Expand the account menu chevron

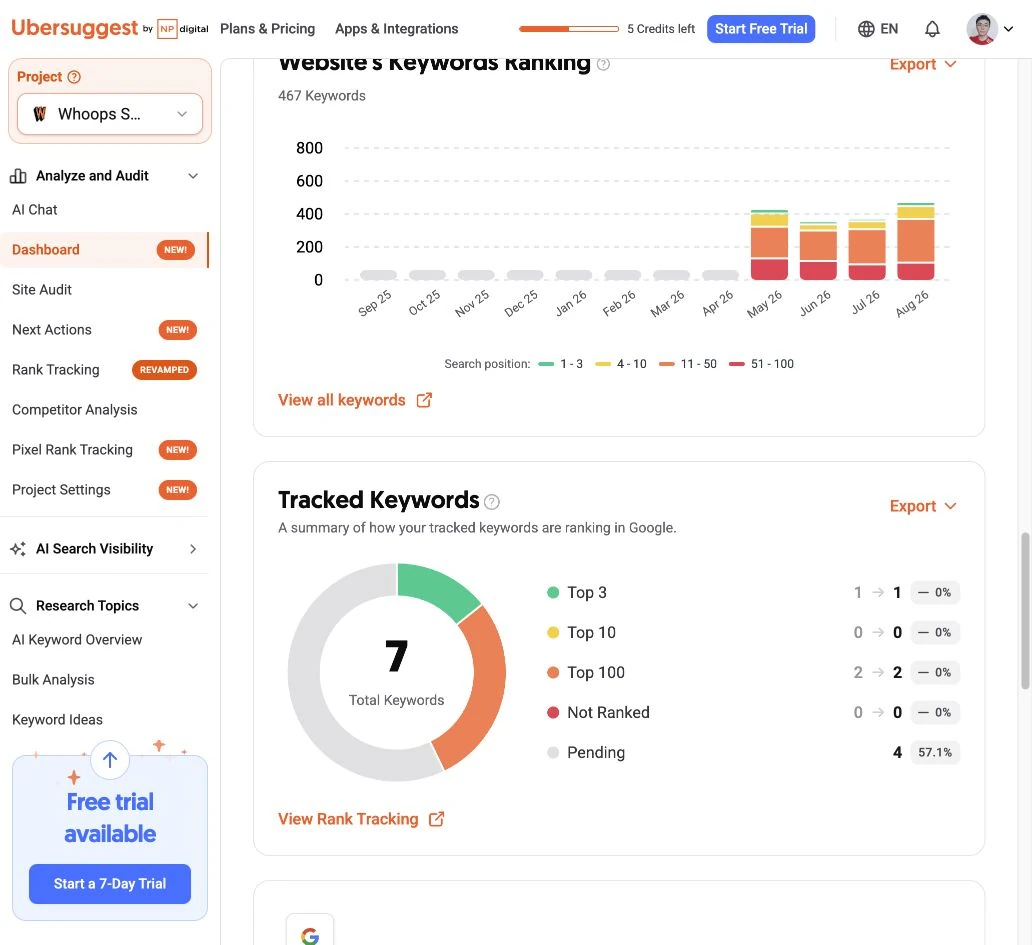[1008, 29]
